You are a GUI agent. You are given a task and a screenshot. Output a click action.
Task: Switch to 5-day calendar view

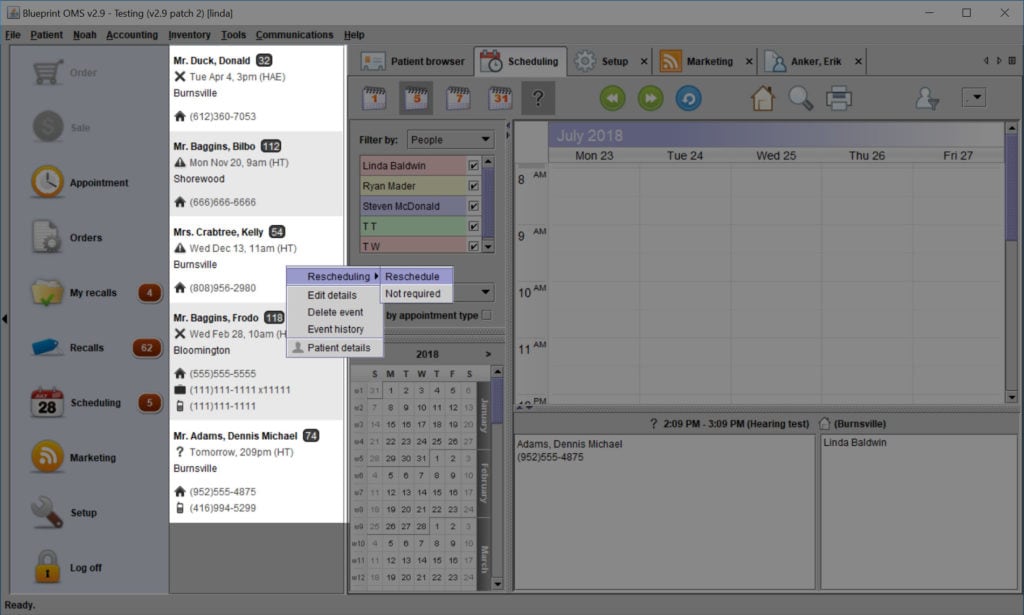[x=416, y=98]
